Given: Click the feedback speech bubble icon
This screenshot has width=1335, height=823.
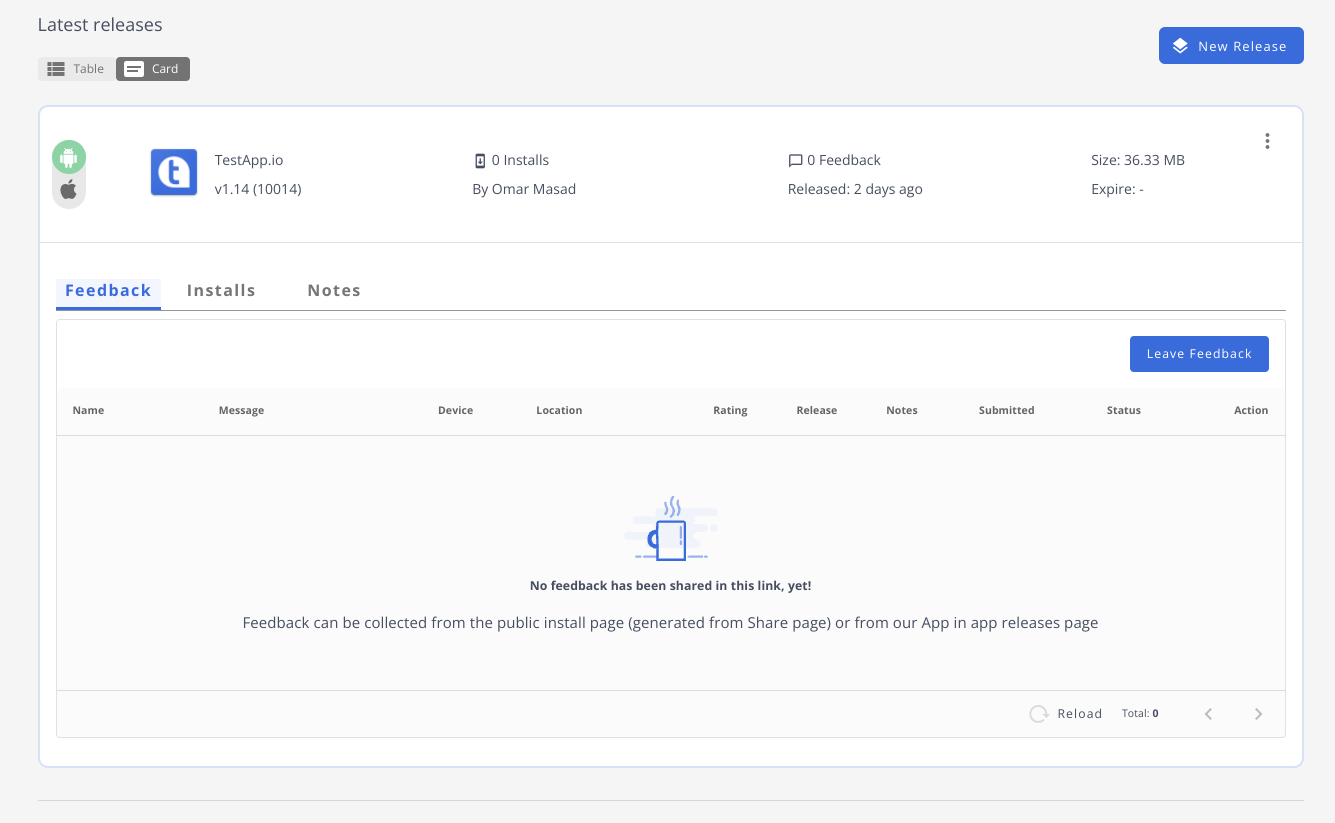Looking at the screenshot, I should point(795,160).
